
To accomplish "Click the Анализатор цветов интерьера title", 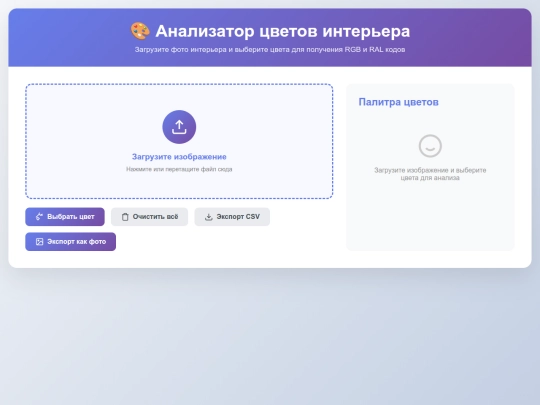I will (283, 31).
